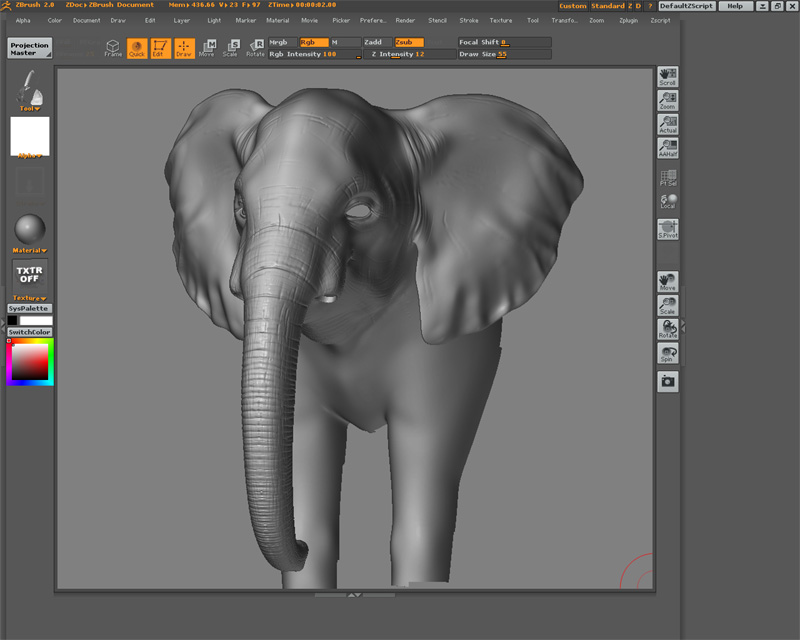The image size is (800, 640).
Task: Click the Help button
Action: [735, 6]
